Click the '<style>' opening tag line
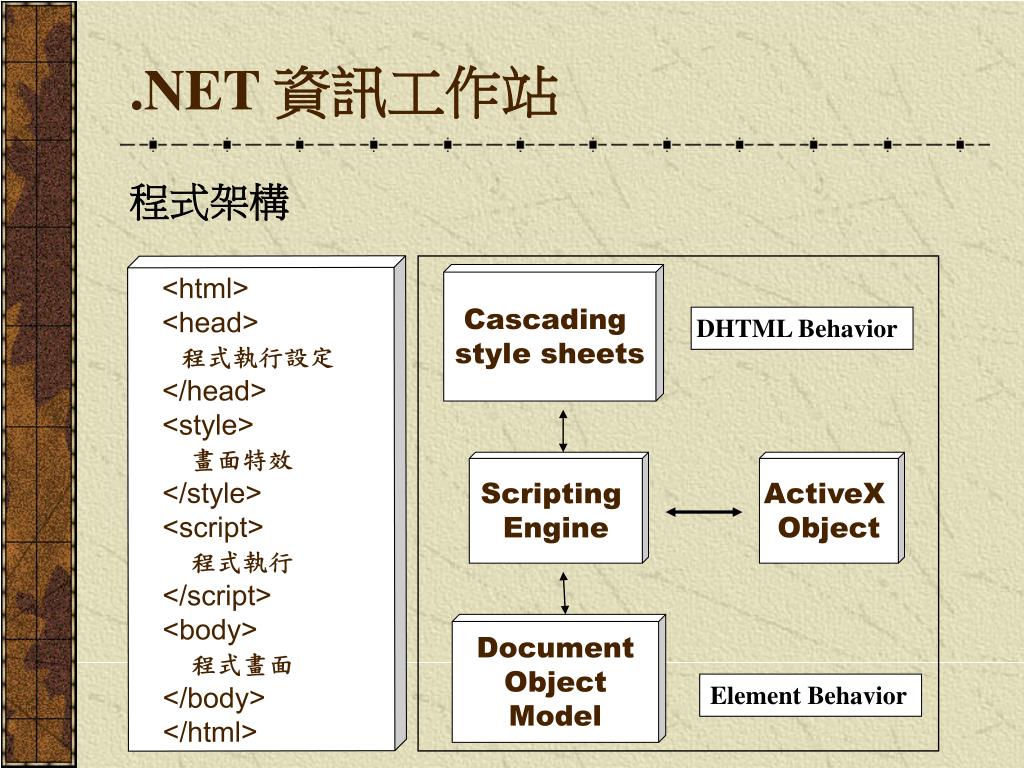The height and width of the screenshot is (768, 1024). 208,425
